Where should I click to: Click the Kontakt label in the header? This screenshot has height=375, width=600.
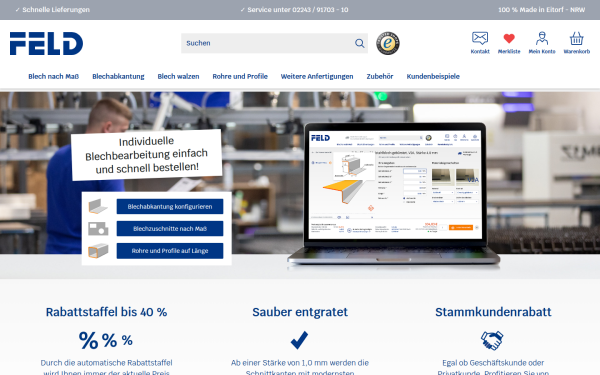click(480, 52)
